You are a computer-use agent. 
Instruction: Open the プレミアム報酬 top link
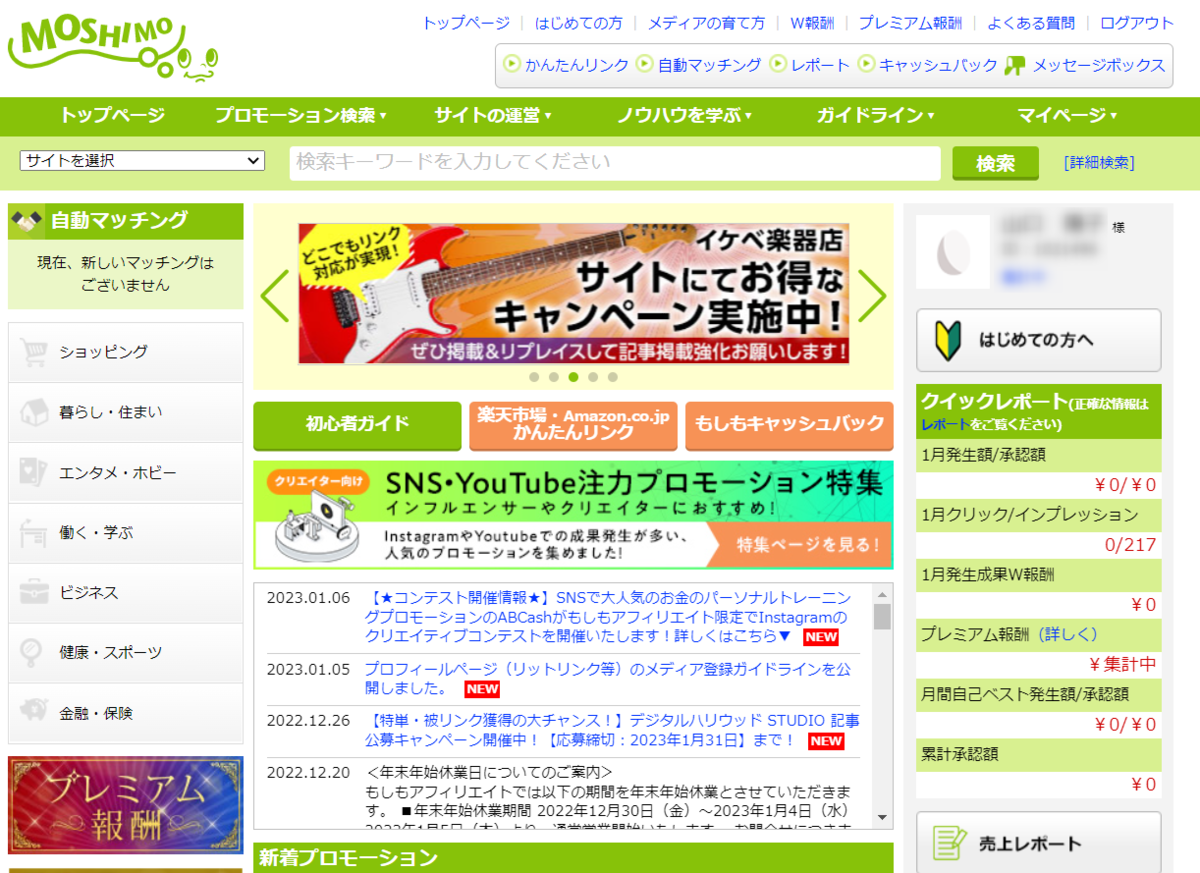tap(910, 23)
